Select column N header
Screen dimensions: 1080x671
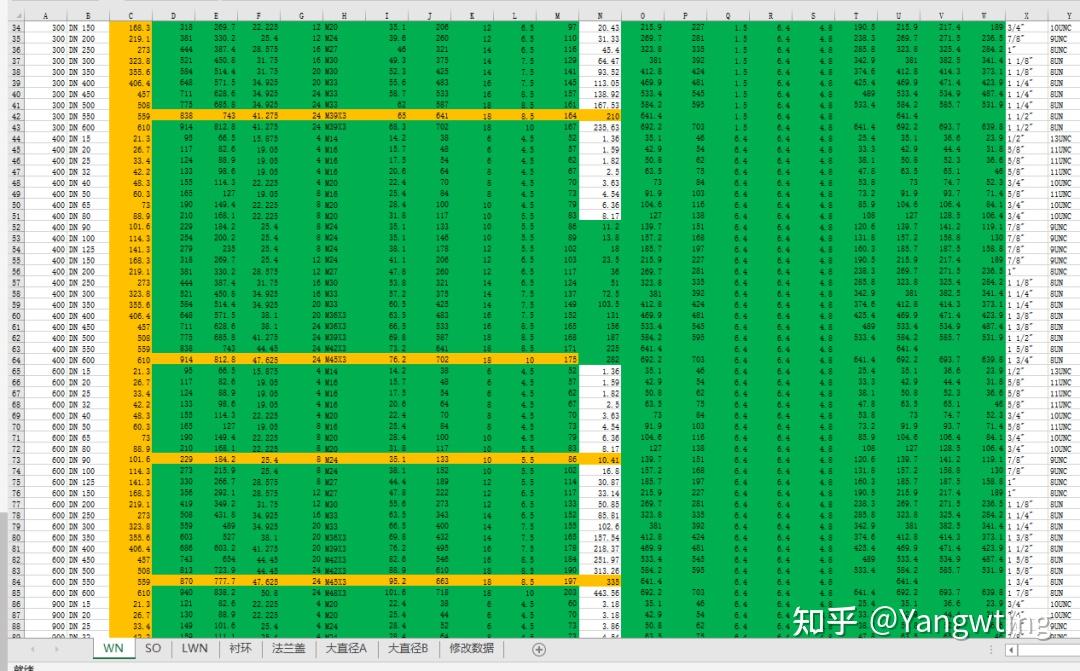pyautogui.click(x=600, y=15)
